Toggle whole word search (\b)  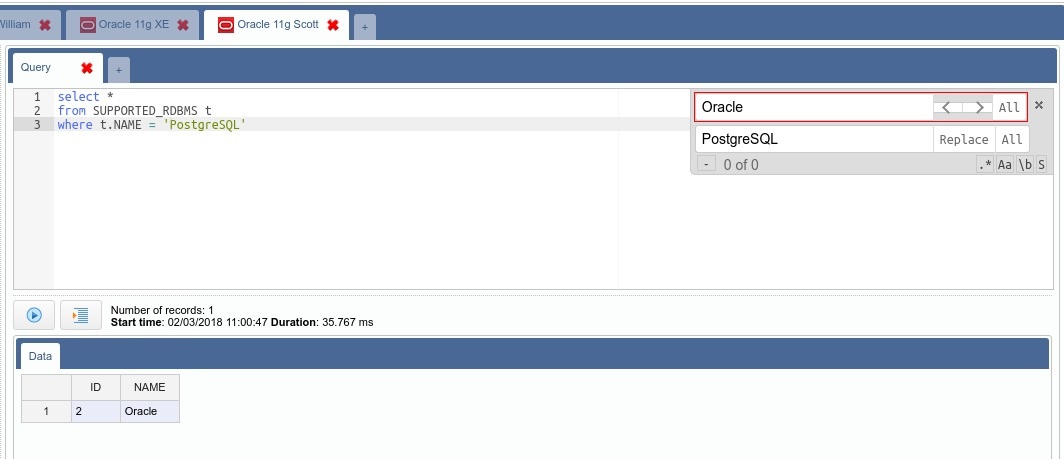(1025, 165)
